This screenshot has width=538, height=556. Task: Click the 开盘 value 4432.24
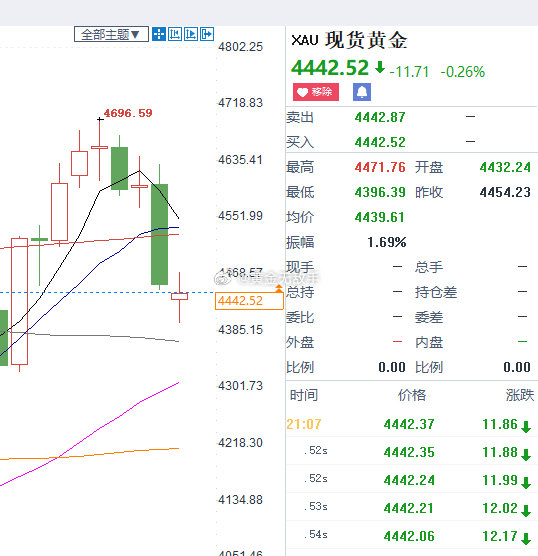tap(505, 167)
